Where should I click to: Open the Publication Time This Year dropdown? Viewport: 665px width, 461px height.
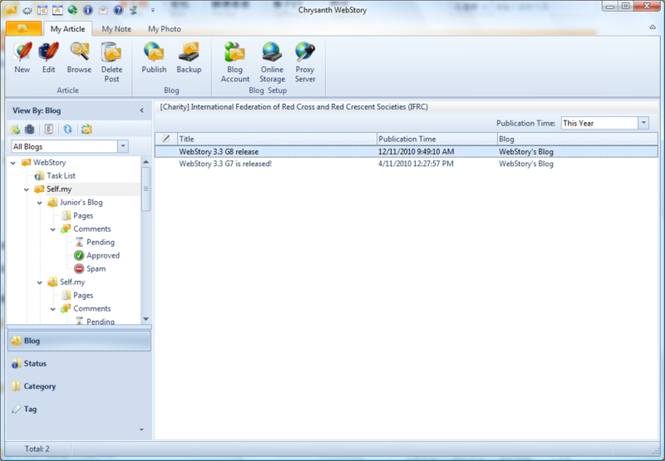point(643,123)
